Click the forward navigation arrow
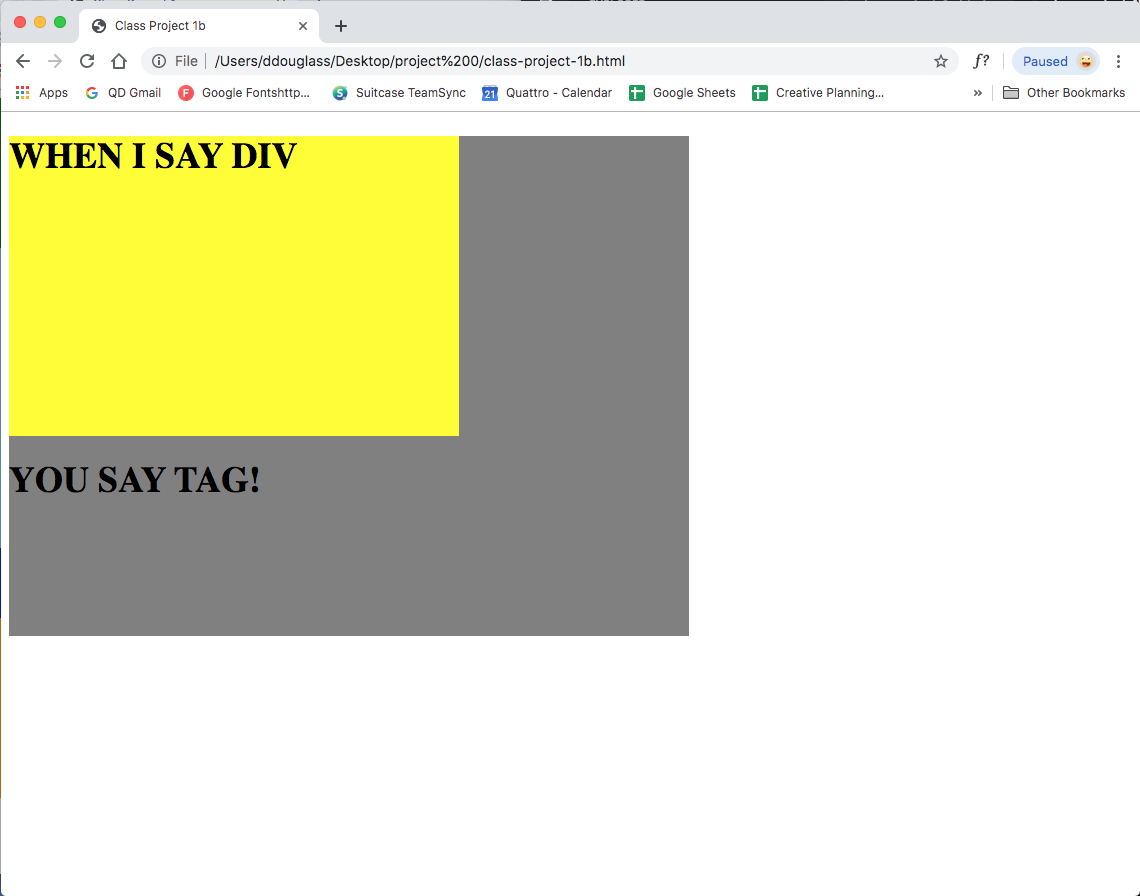 click(x=55, y=61)
